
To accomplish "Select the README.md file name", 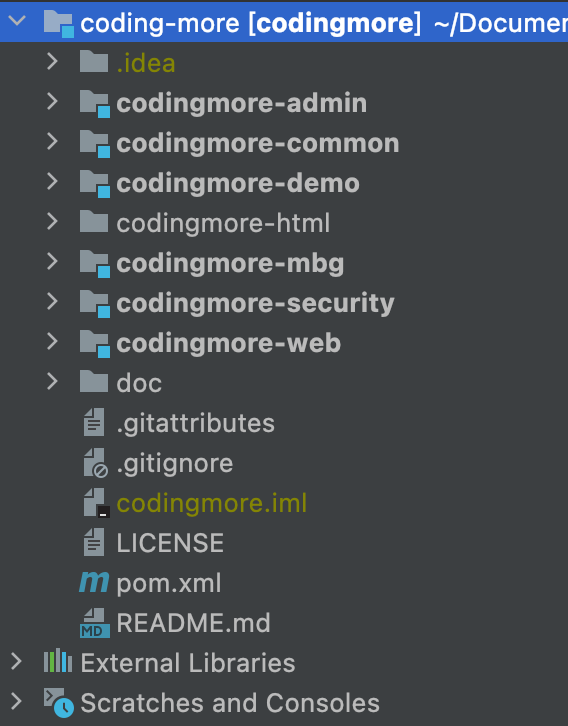I will click(193, 623).
